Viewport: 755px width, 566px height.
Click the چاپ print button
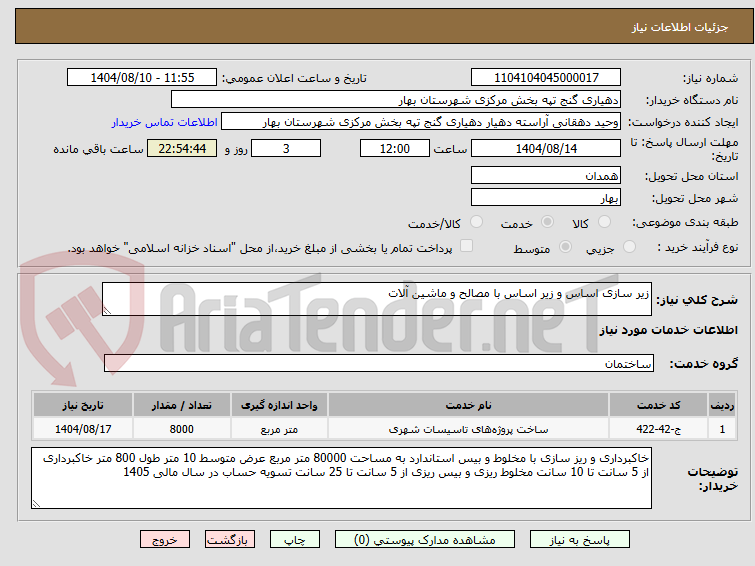click(295, 540)
